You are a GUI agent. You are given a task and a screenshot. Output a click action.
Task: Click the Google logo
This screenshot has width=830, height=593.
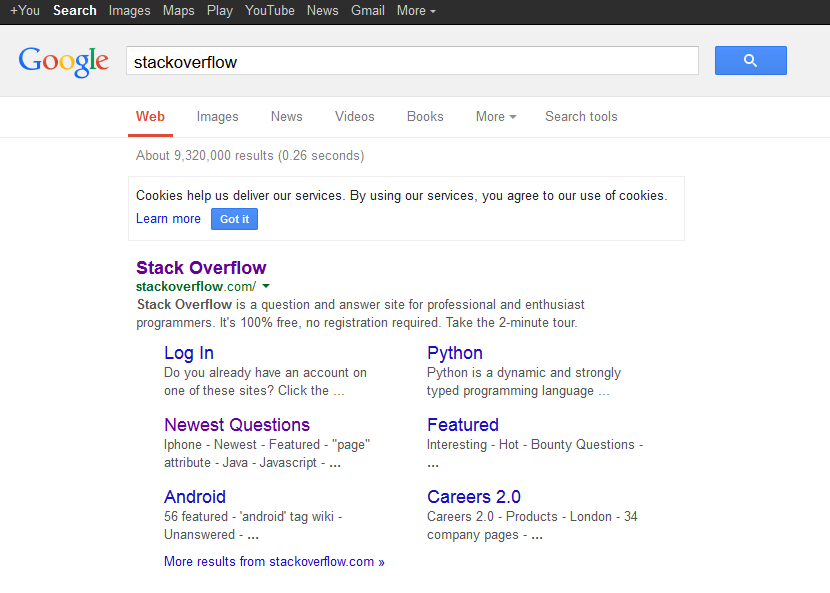[64, 62]
